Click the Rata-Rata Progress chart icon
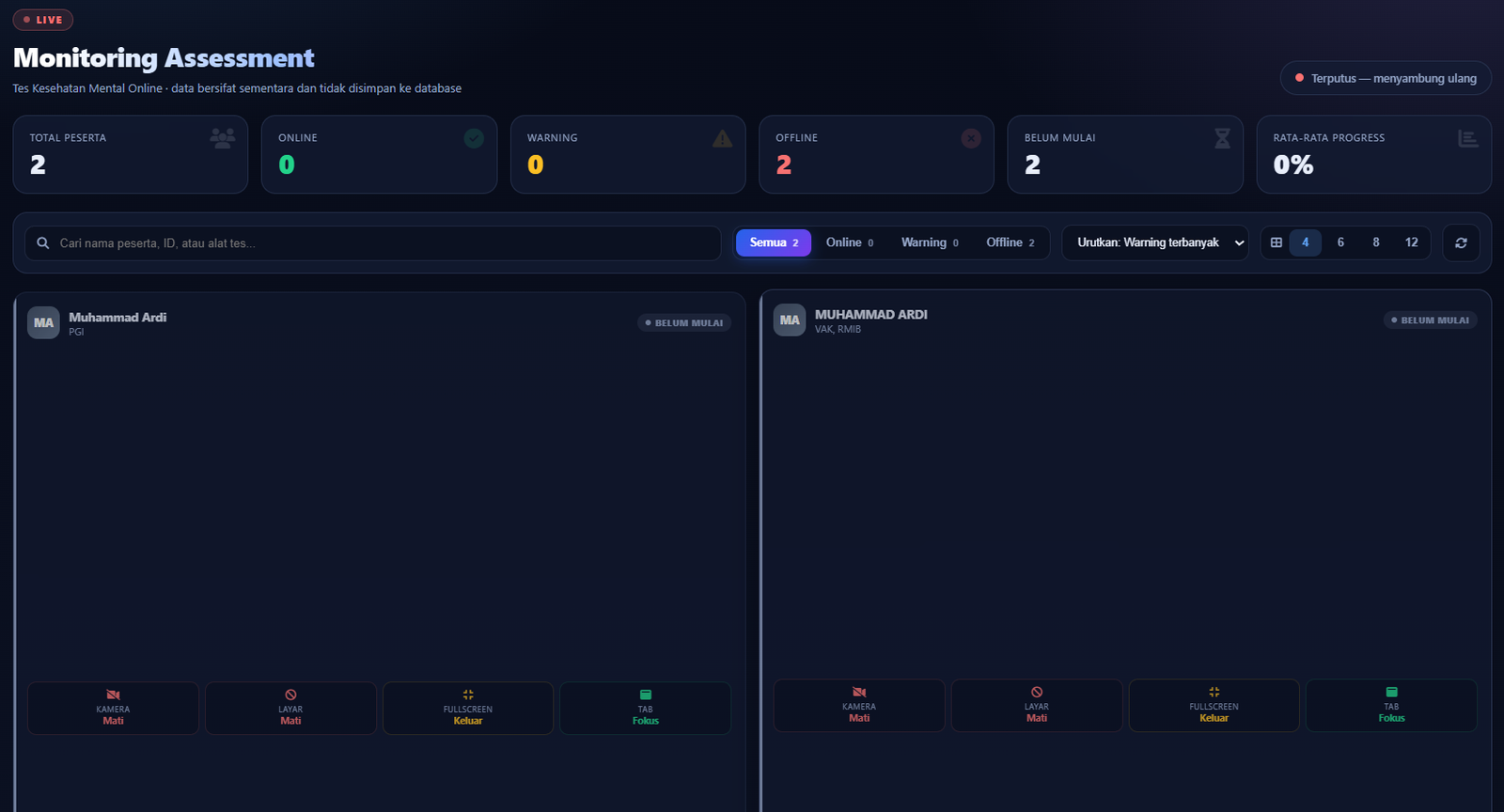This screenshot has width=1504, height=812. pos(1468,138)
